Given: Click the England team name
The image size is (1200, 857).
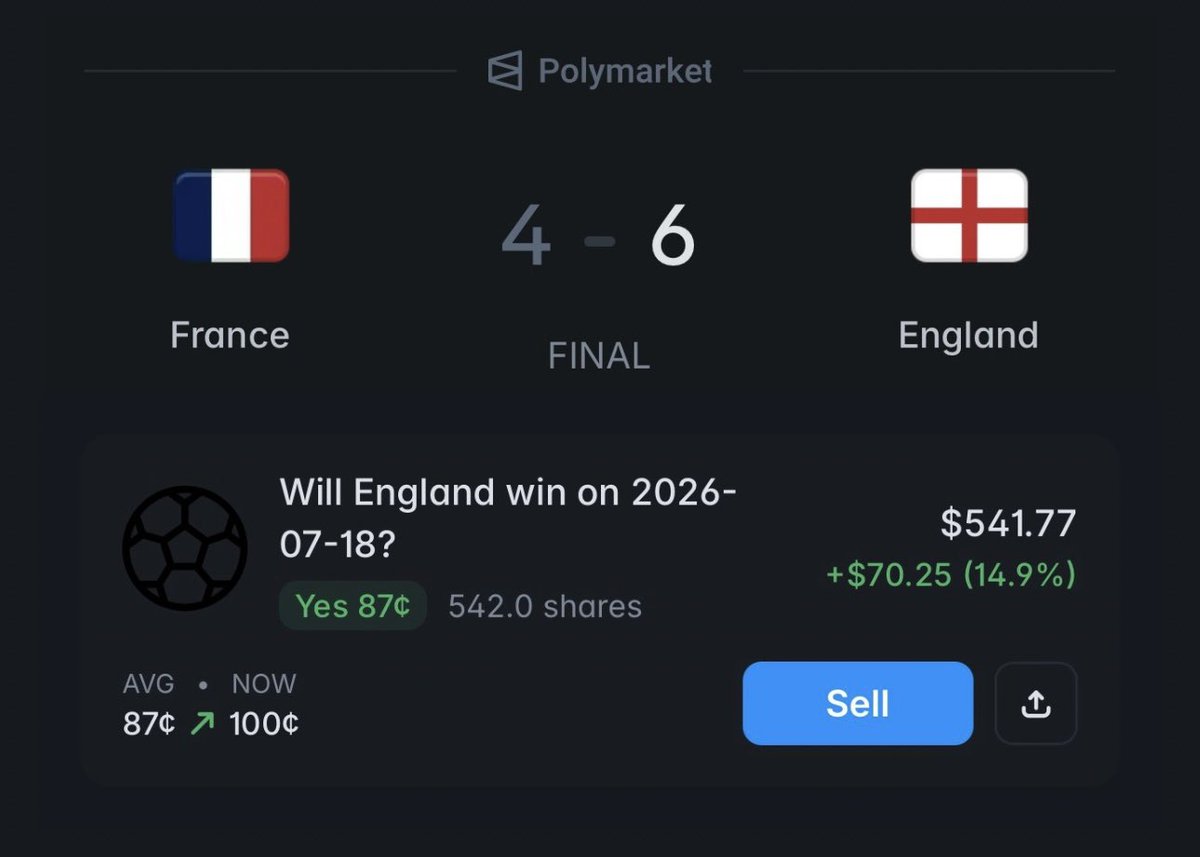Looking at the screenshot, I should pos(968,335).
